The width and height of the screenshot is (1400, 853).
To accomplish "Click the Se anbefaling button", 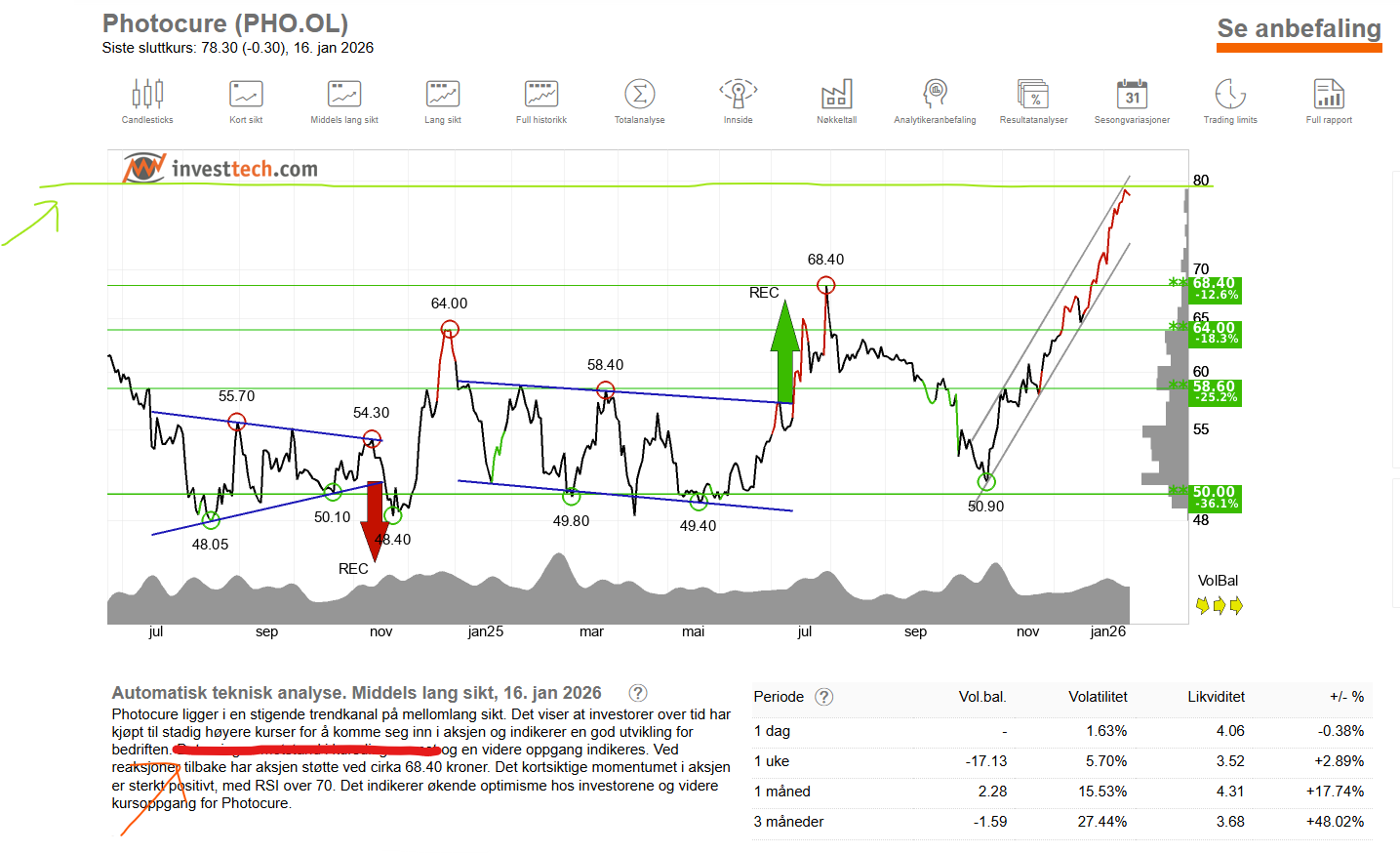I will 1299,29.
